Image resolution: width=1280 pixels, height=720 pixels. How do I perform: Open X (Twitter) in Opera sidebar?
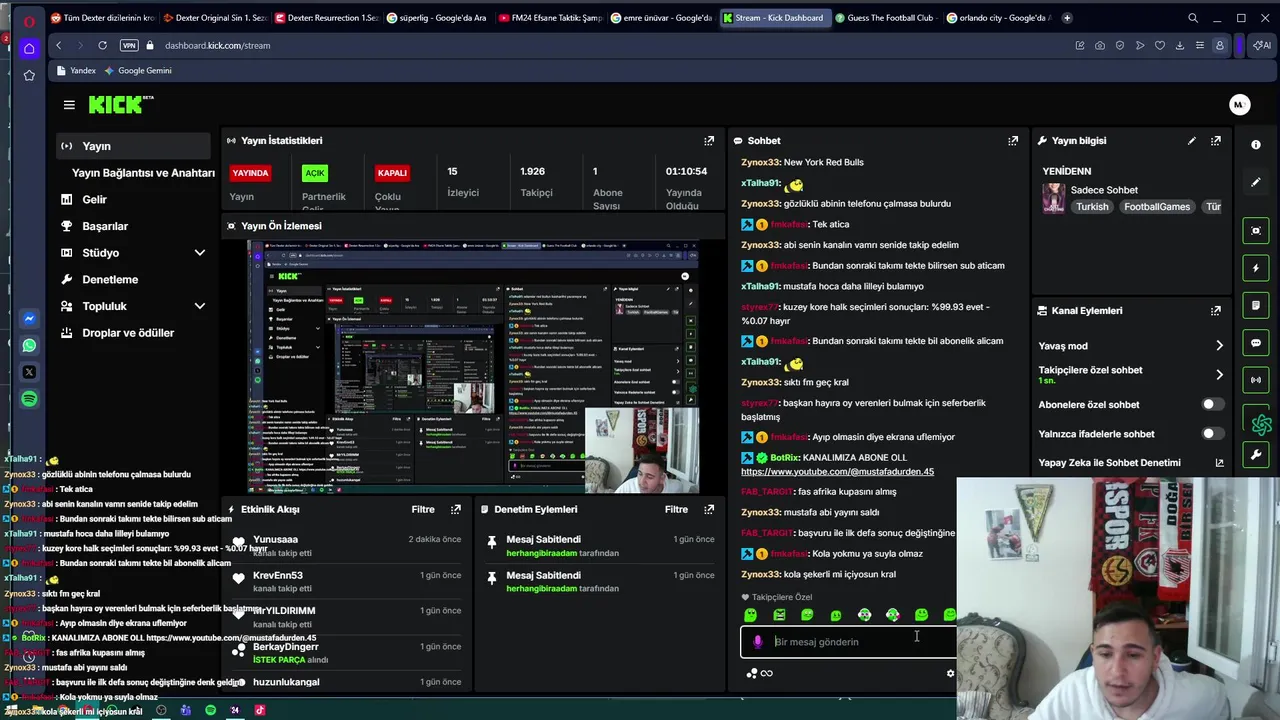click(x=29, y=372)
